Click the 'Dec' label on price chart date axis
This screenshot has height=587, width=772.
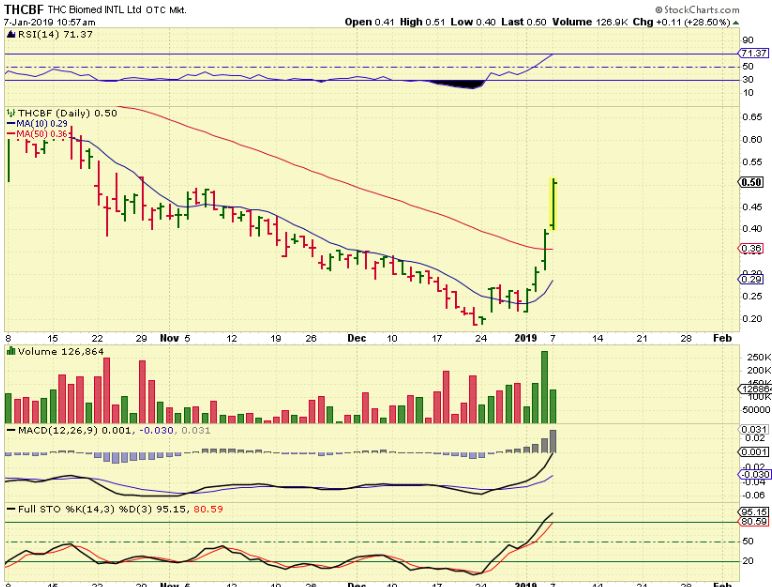tap(356, 338)
